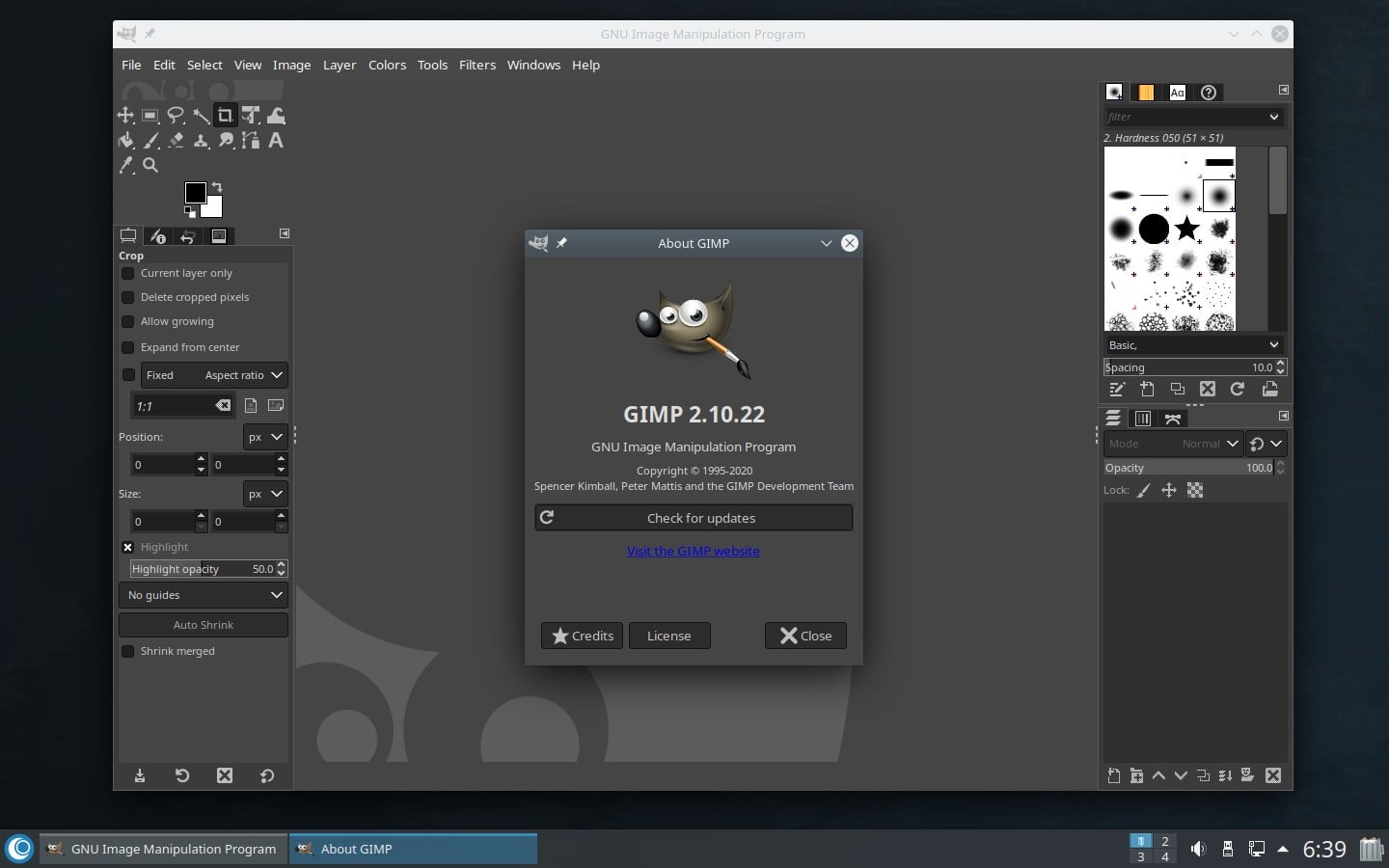Image resolution: width=1389 pixels, height=868 pixels.
Task: Refresh the brushes list
Action: (1238, 390)
